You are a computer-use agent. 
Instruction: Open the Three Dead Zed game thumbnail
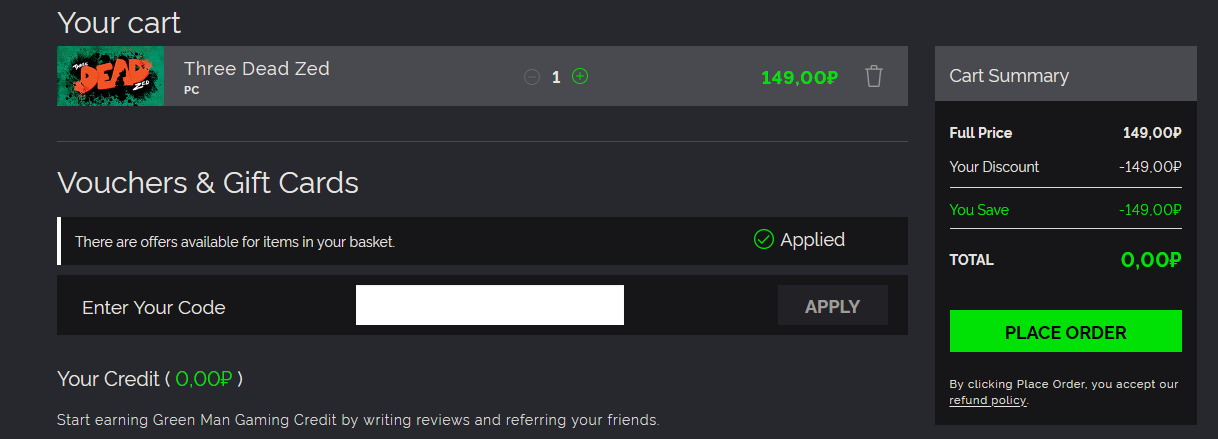click(x=110, y=76)
